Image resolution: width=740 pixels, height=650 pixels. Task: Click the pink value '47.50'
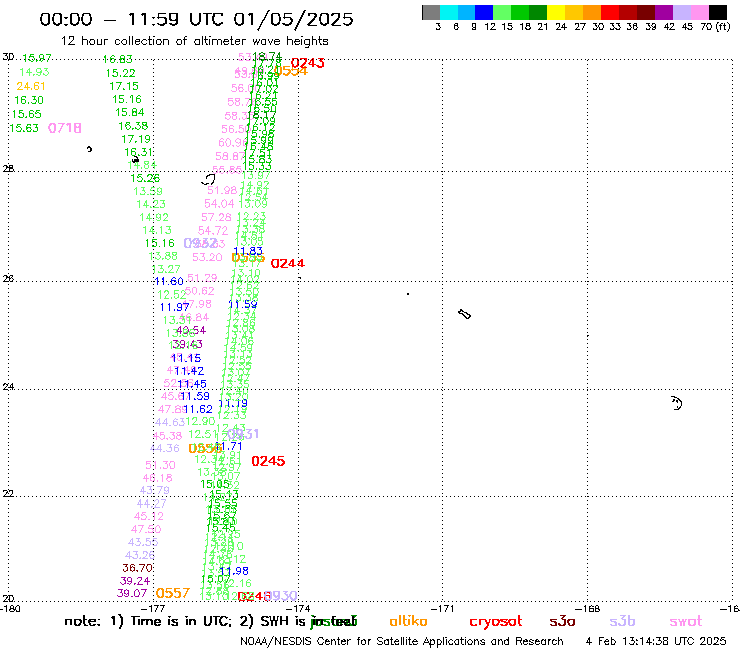click(146, 529)
